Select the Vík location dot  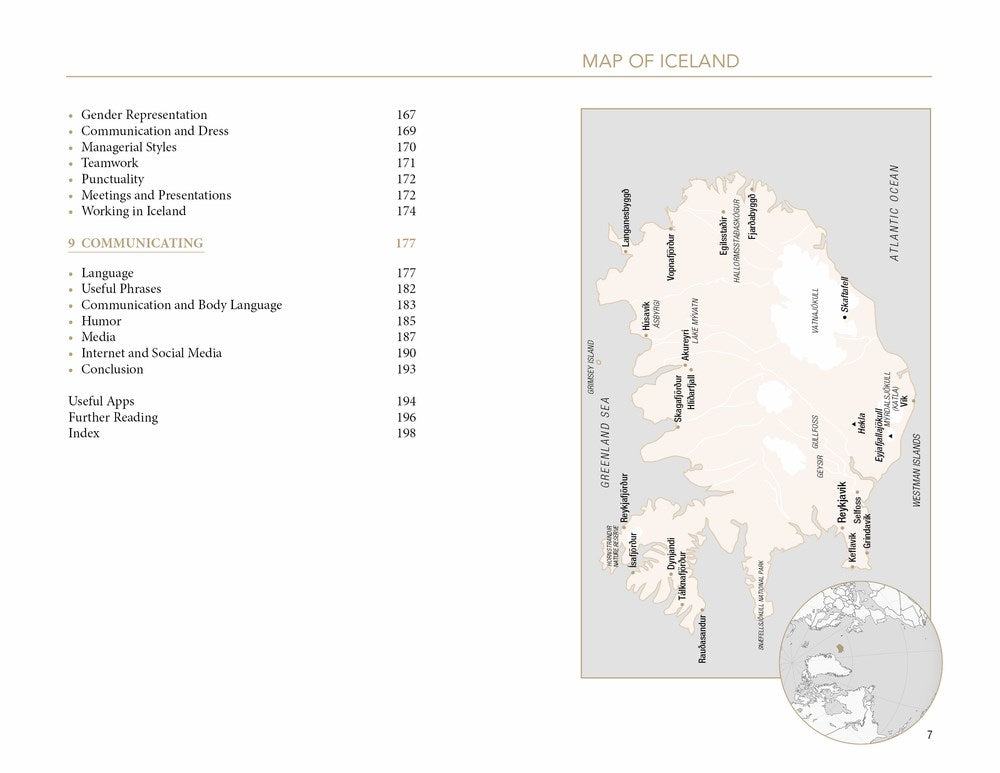click(x=914, y=400)
